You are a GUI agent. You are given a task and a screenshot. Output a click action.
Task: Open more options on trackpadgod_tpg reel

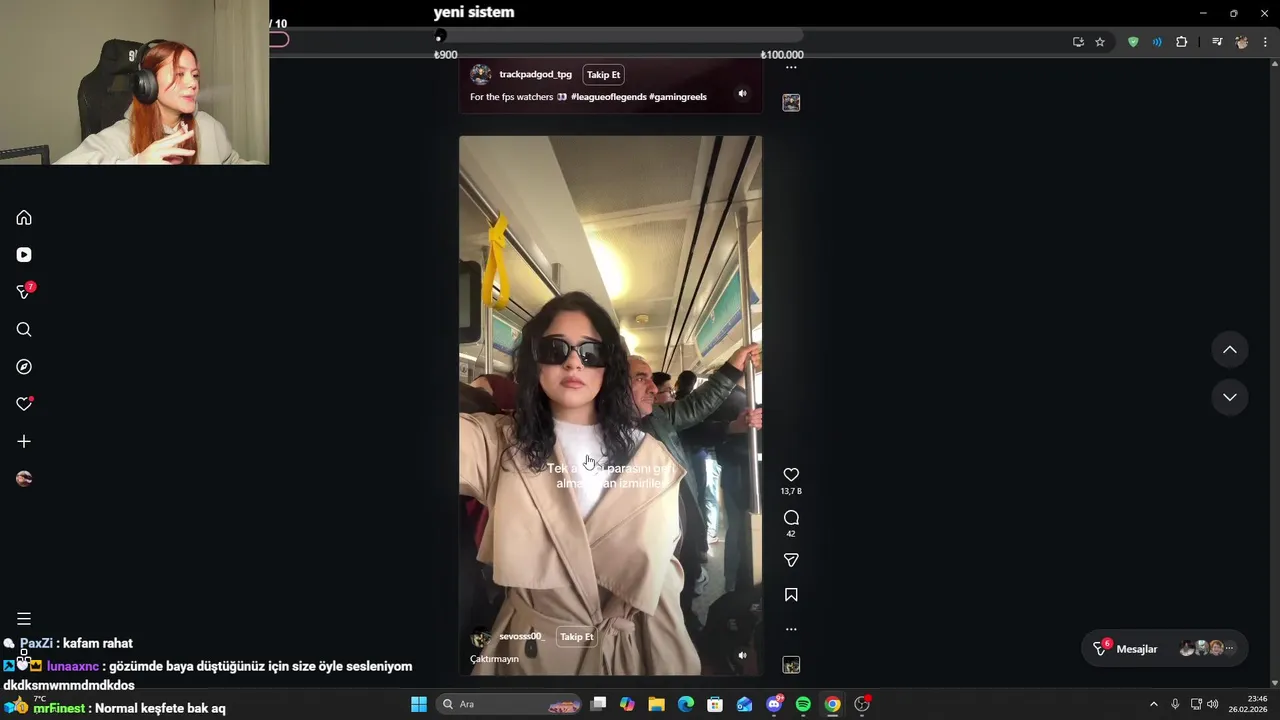(x=791, y=67)
